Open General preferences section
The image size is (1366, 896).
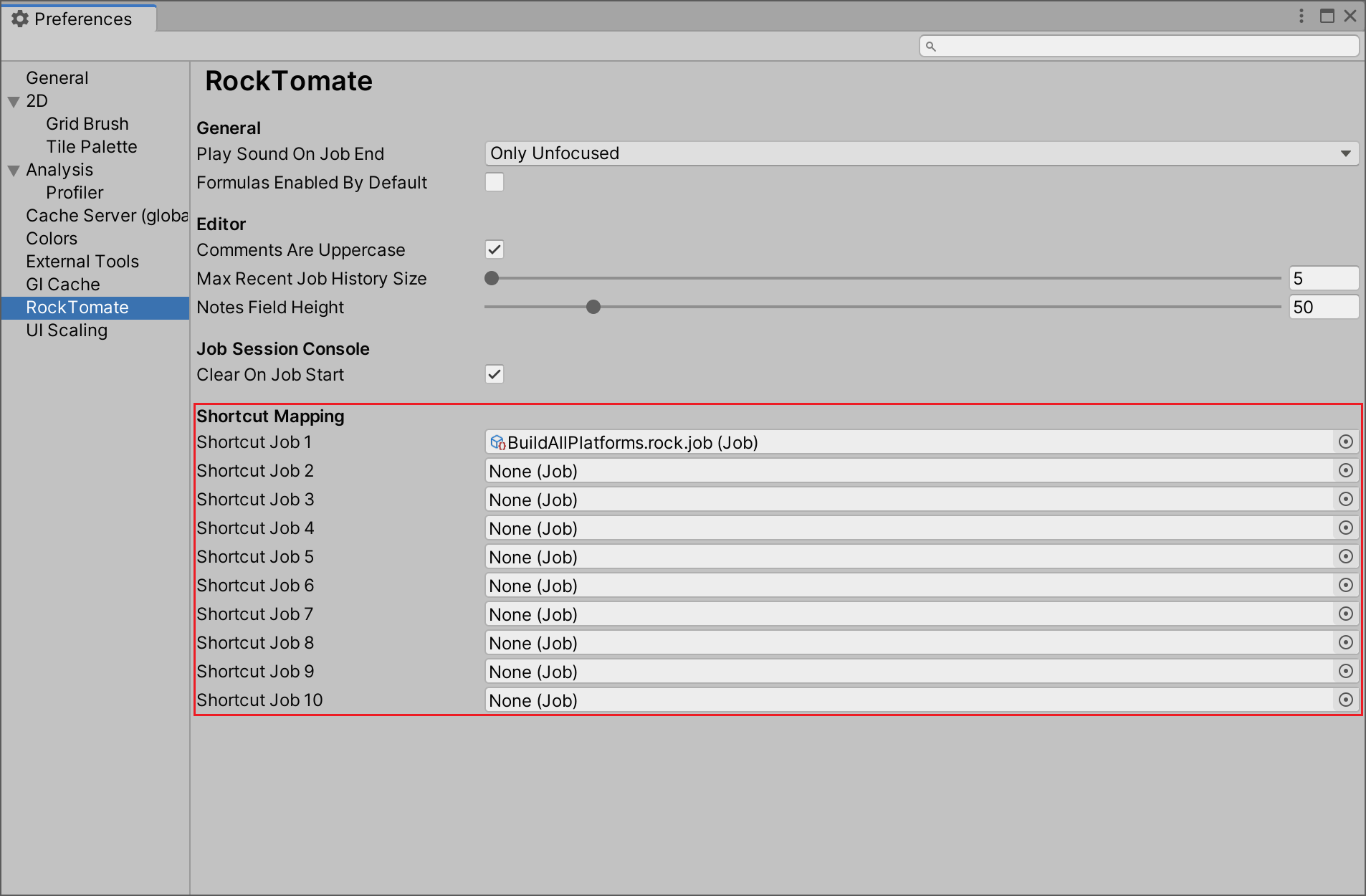(x=57, y=77)
